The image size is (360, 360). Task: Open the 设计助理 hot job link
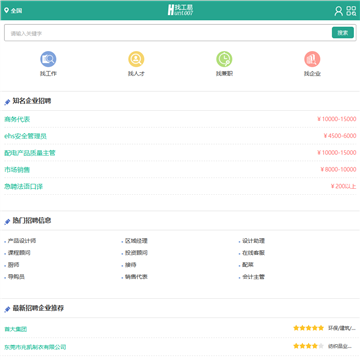(253, 241)
